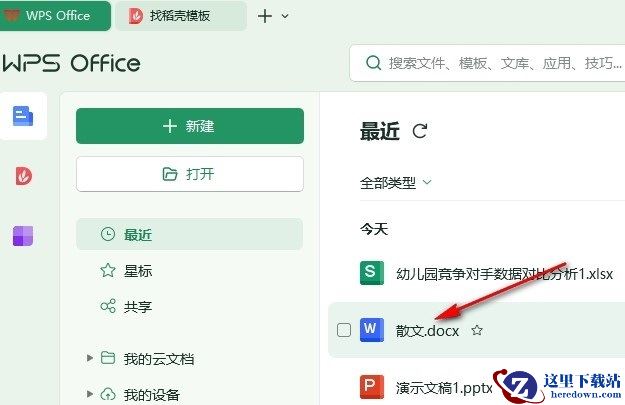The image size is (625, 405).
Task: Expand the 我的设备 tree node
Action: click(x=90, y=394)
